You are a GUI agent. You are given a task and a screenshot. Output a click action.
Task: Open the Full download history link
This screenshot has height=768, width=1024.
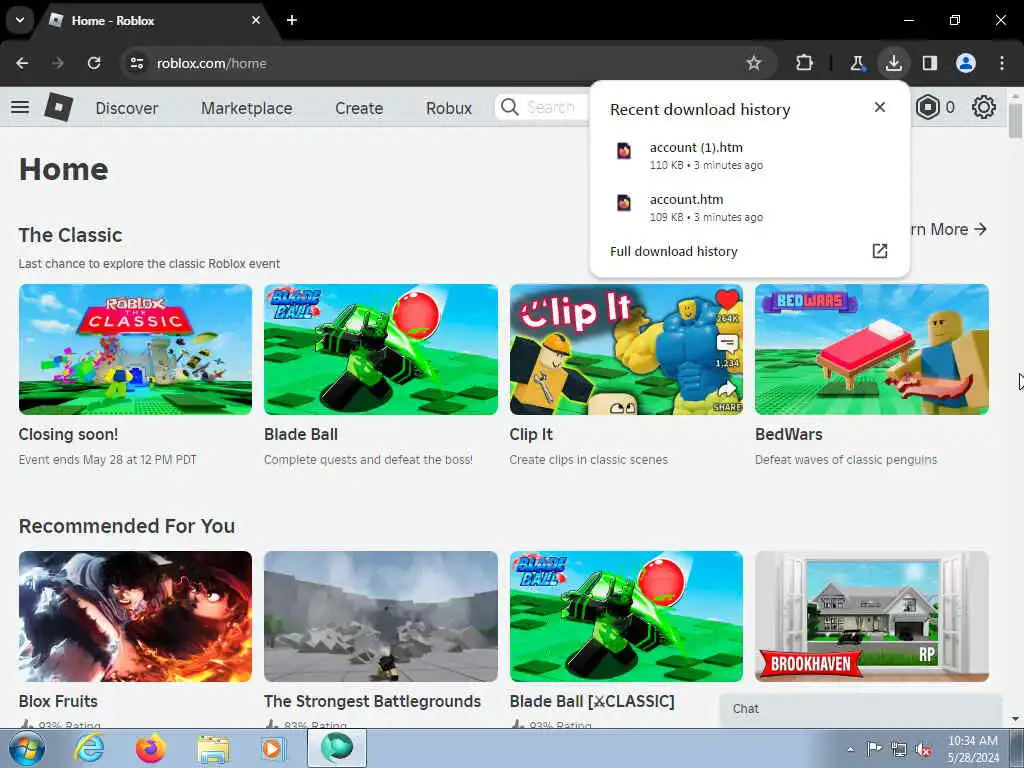(x=673, y=251)
